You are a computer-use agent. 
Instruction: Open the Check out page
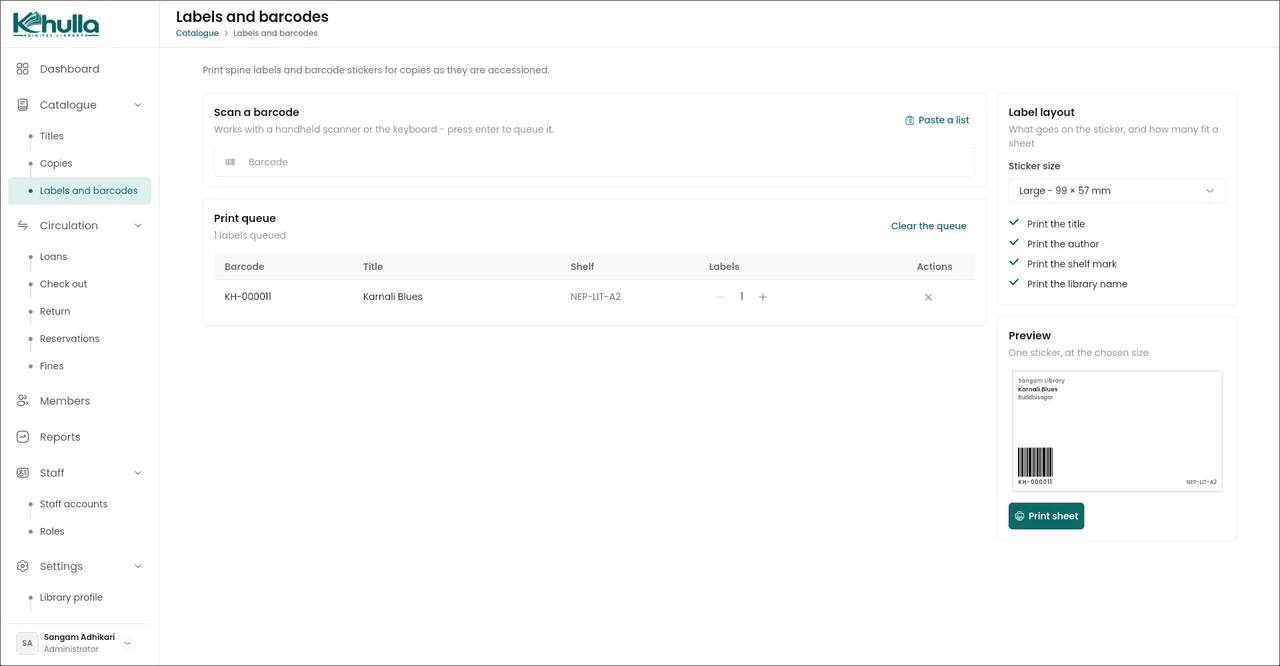pos(63,284)
